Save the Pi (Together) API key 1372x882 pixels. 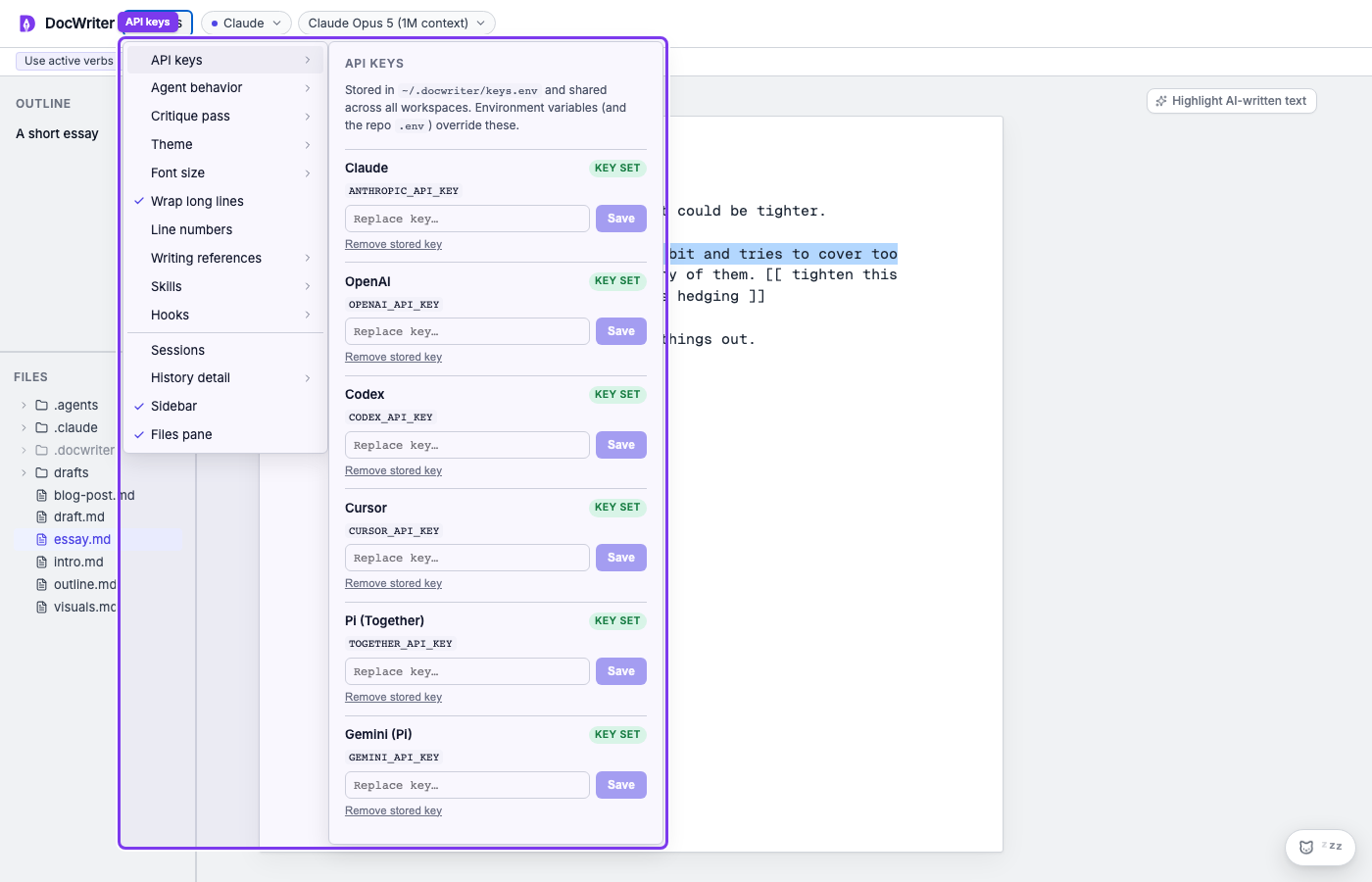[621, 671]
